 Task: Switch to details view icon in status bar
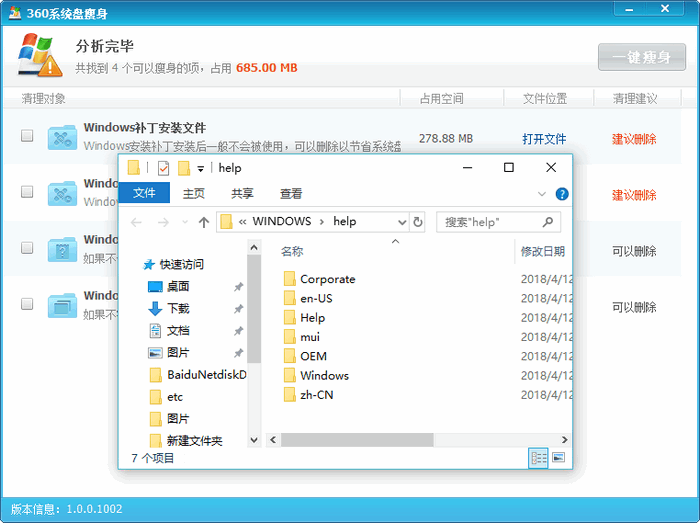tap(539, 458)
